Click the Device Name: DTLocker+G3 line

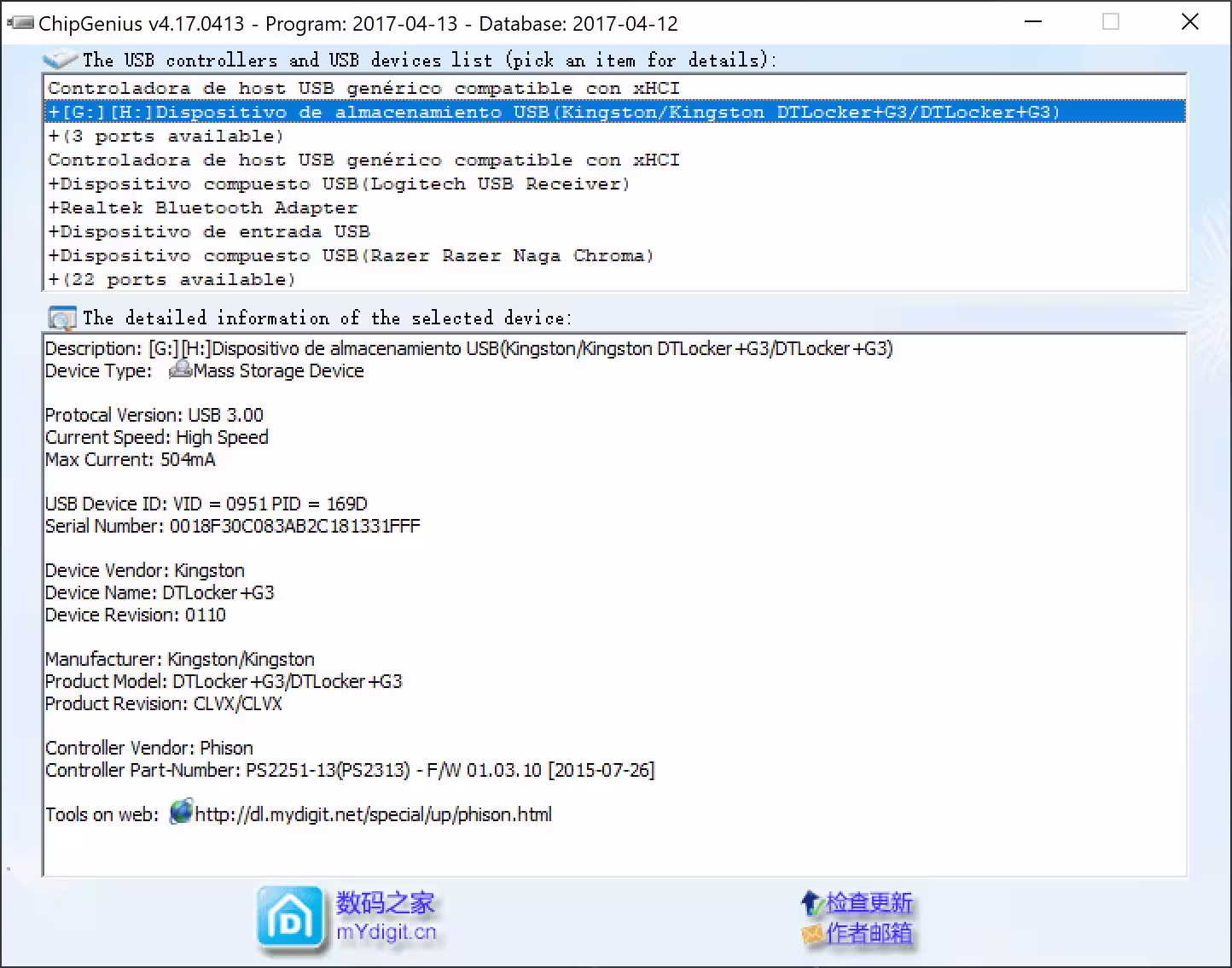pyautogui.click(x=160, y=592)
